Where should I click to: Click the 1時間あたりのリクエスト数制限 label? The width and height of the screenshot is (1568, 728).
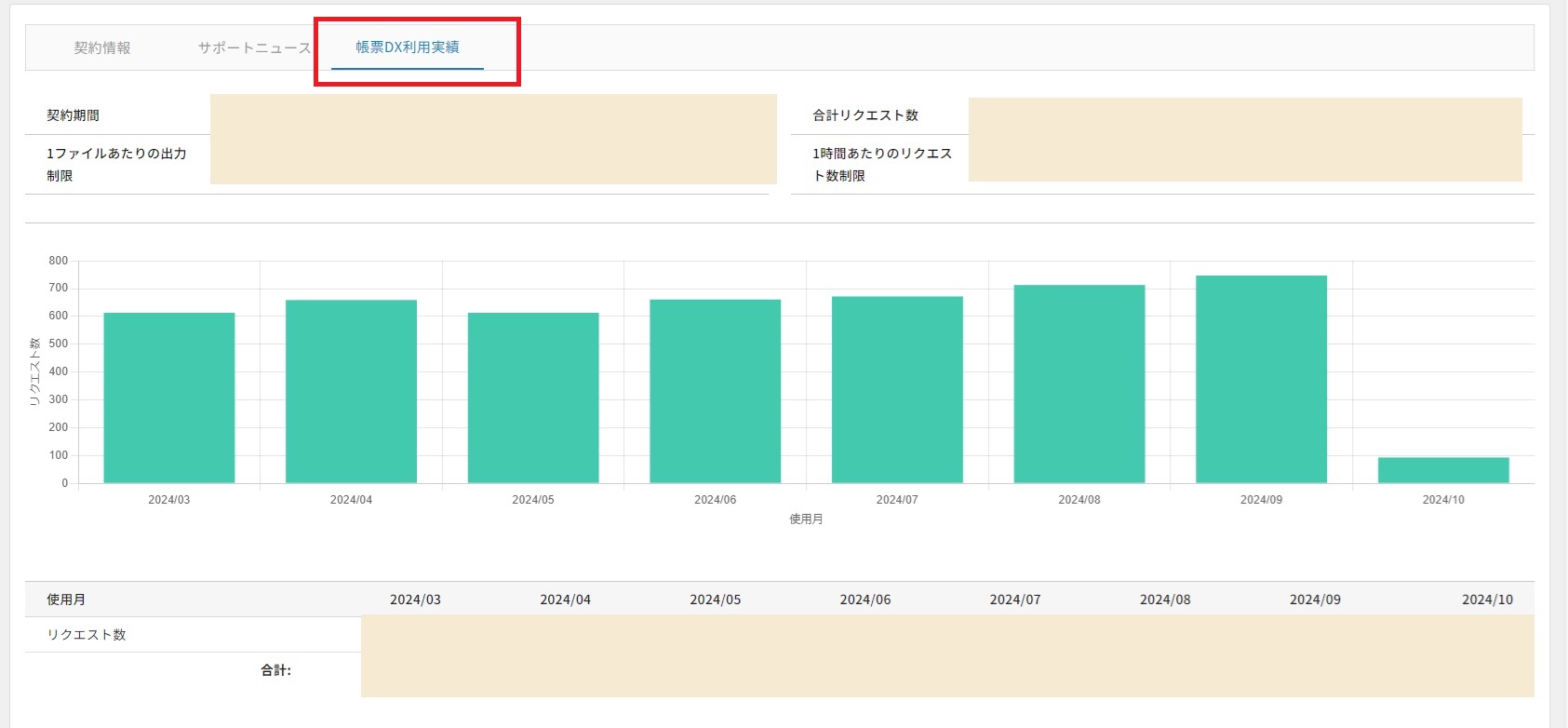(881, 164)
